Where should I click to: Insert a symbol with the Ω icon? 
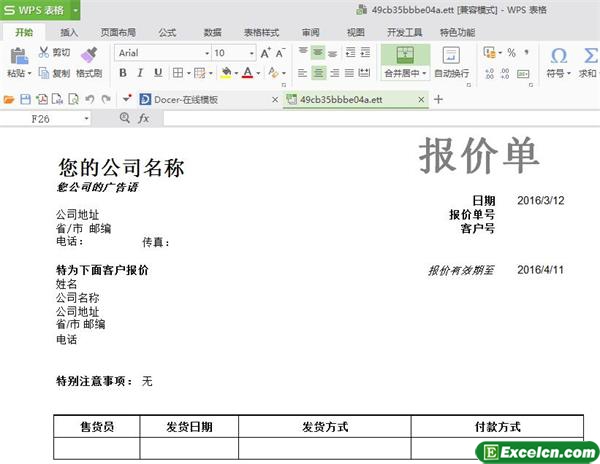click(x=558, y=55)
